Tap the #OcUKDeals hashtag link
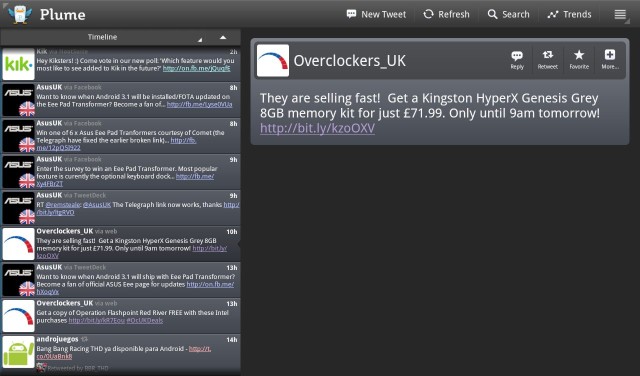This screenshot has width=640, height=376. coord(144,320)
